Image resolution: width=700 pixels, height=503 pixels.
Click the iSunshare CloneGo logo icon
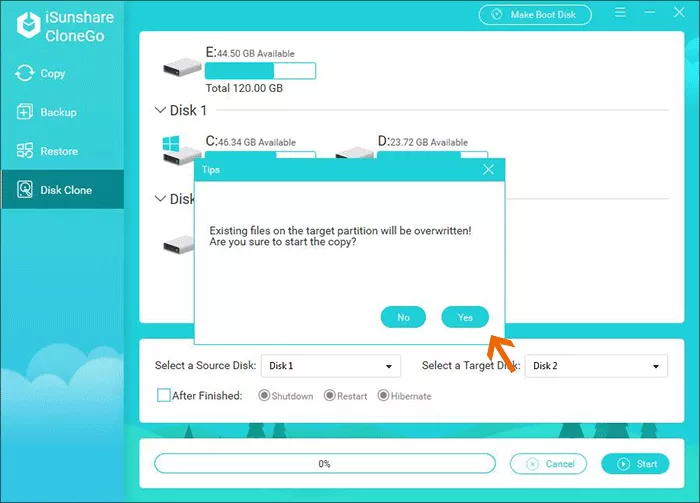point(29,25)
